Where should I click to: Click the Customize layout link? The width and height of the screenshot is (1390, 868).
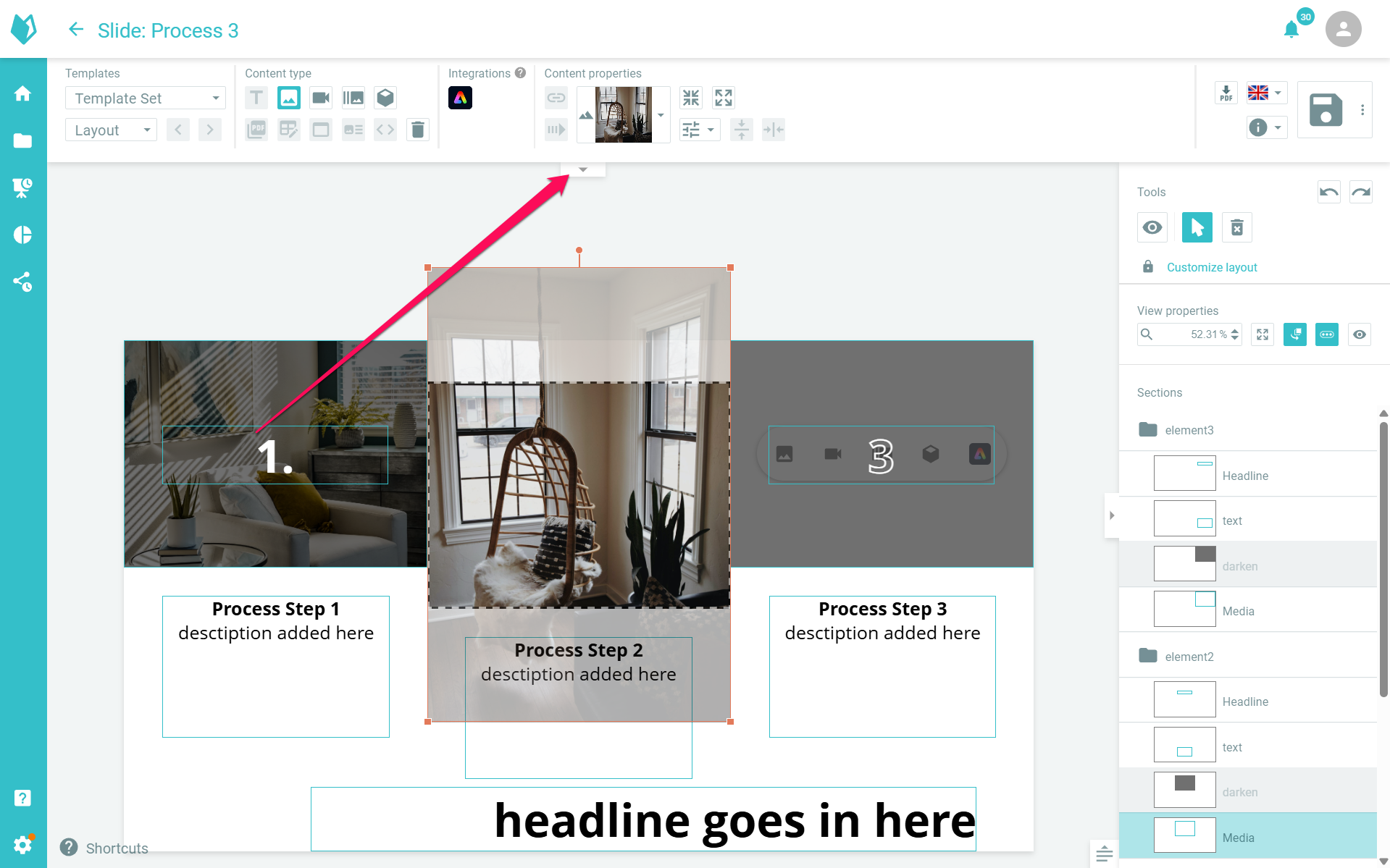pos(1212,267)
